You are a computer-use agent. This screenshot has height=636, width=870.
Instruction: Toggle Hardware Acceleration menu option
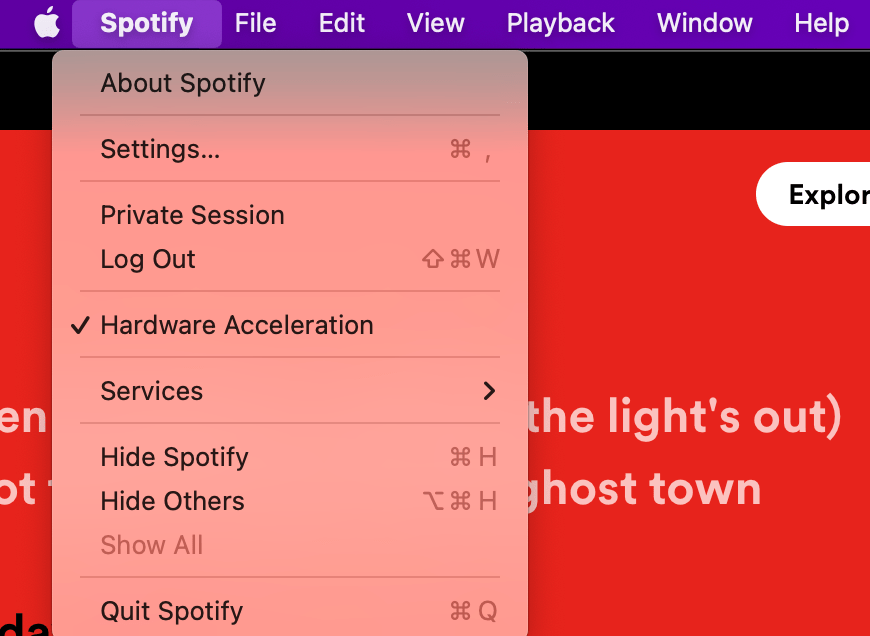point(237,325)
